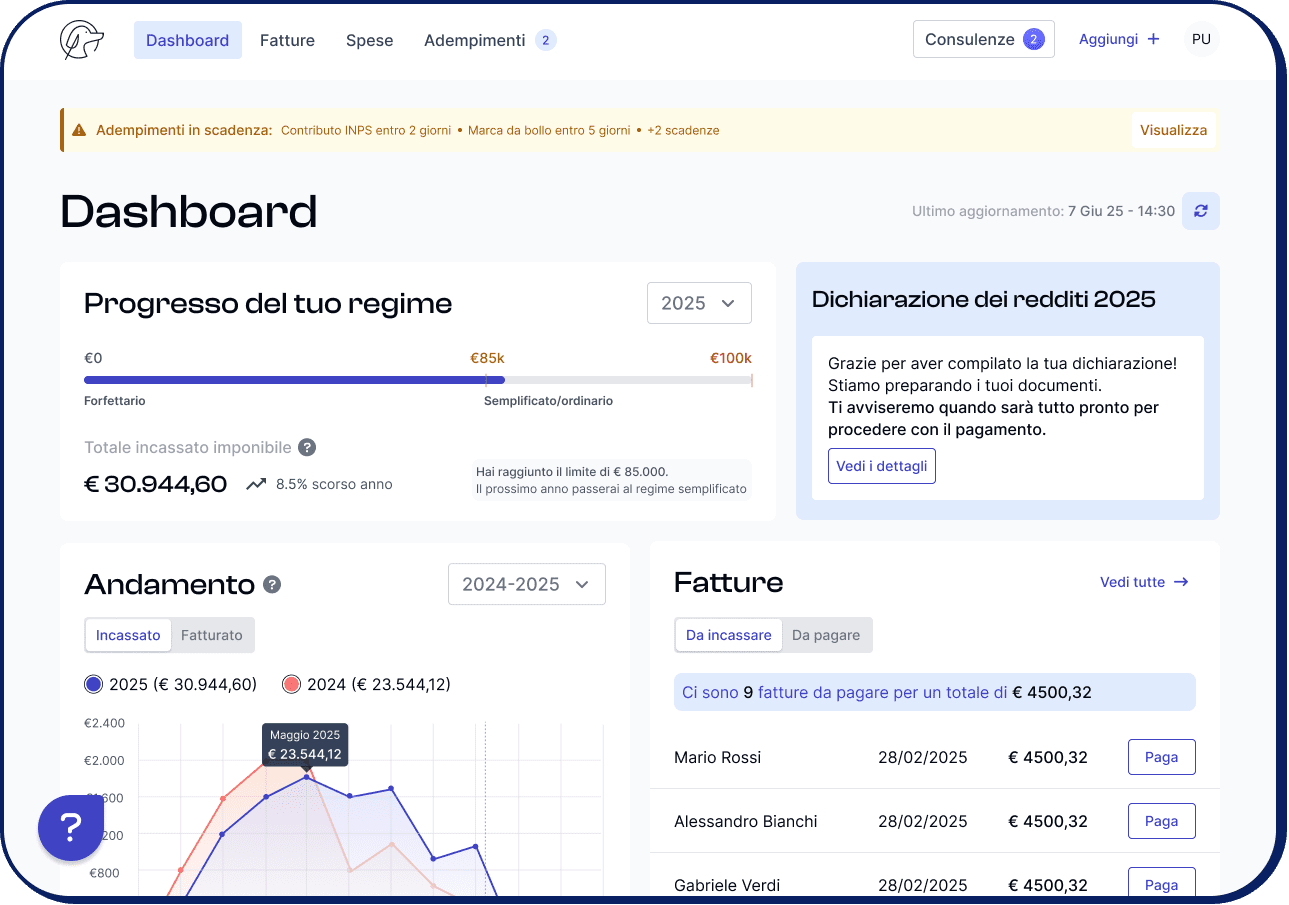Open the 2025 year dropdown
This screenshot has height=905, width=1289.
click(x=699, y=303)
